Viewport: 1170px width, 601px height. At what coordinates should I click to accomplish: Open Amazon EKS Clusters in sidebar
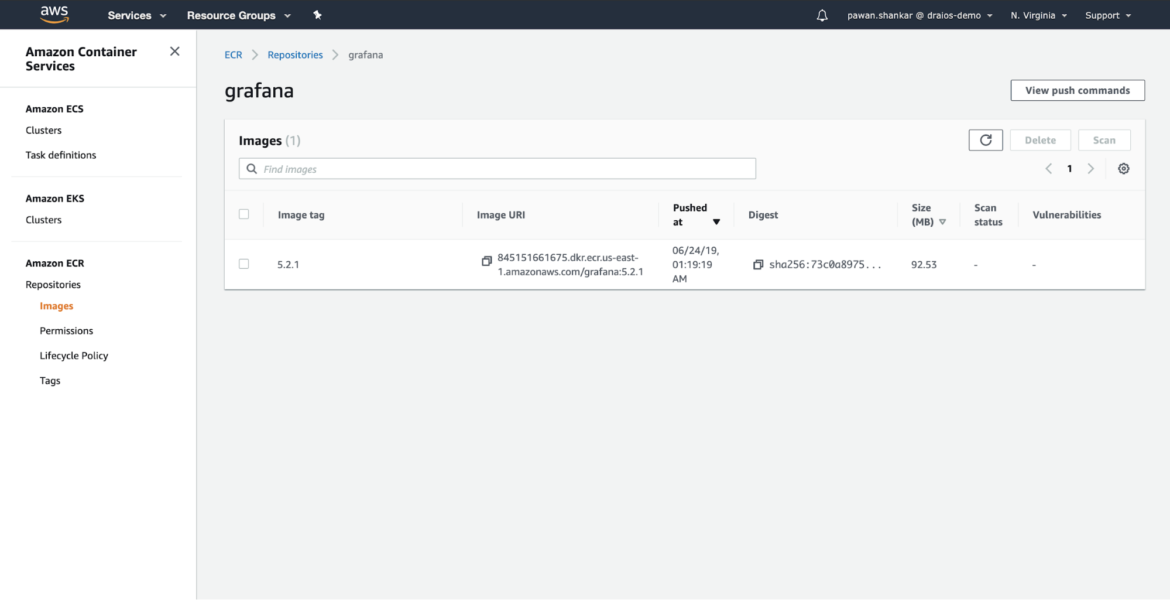click(x=43, y=219)
